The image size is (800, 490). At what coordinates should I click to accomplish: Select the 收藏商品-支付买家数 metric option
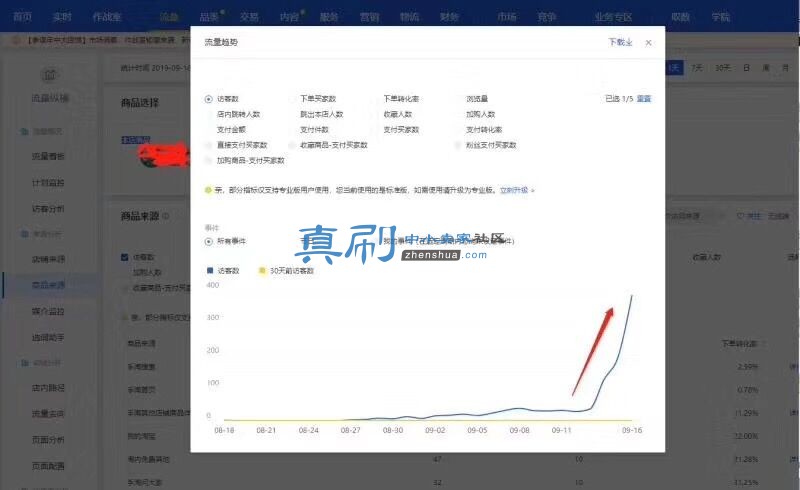(x=334, y=145)
